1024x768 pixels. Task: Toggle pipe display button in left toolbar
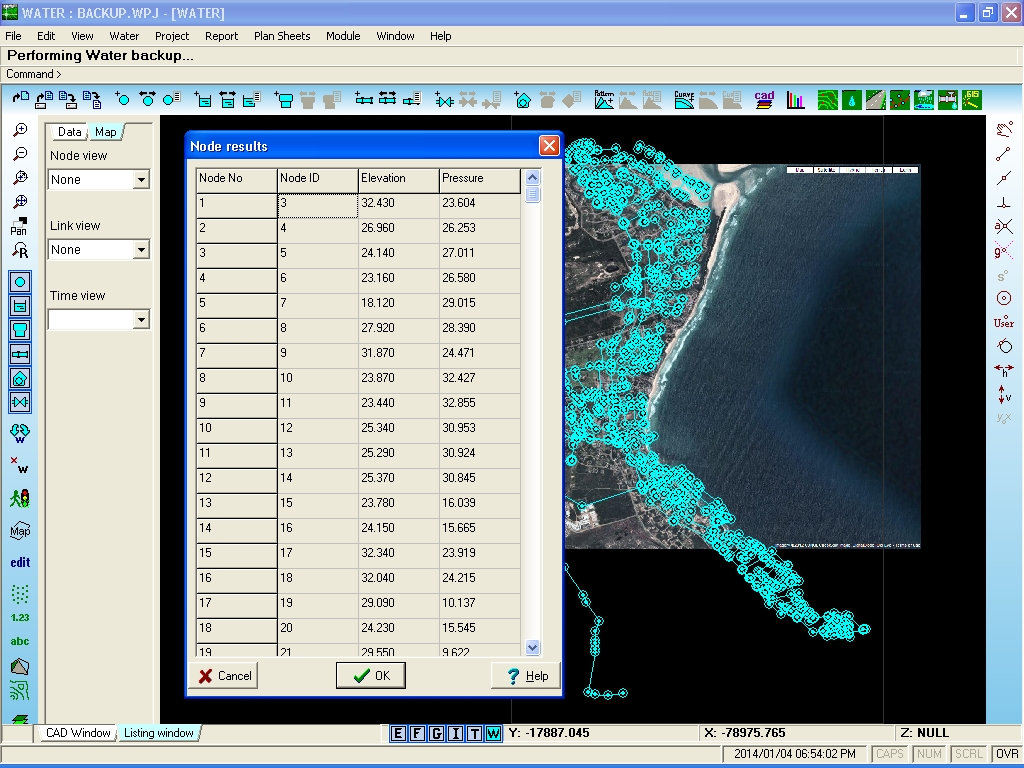coord(20,355)
